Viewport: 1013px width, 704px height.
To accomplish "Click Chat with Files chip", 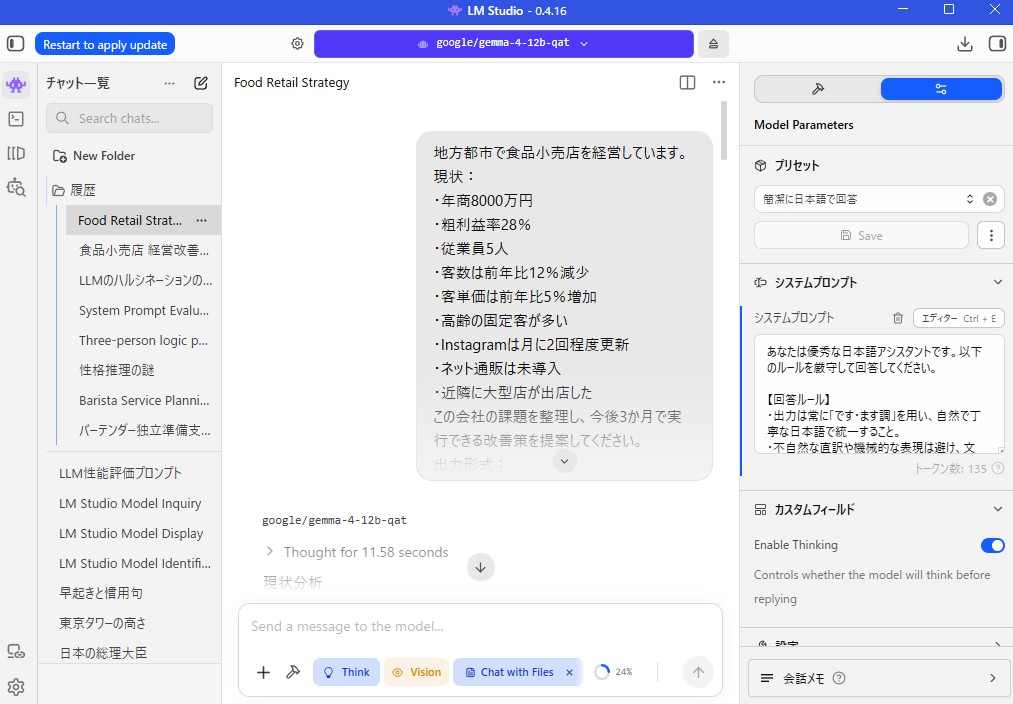I will [510, 672].
